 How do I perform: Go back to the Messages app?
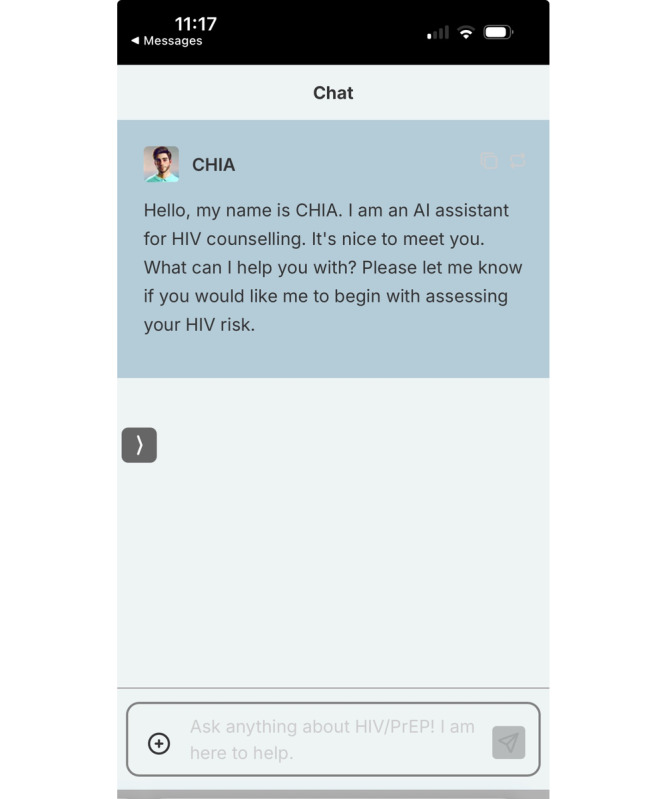167,40
